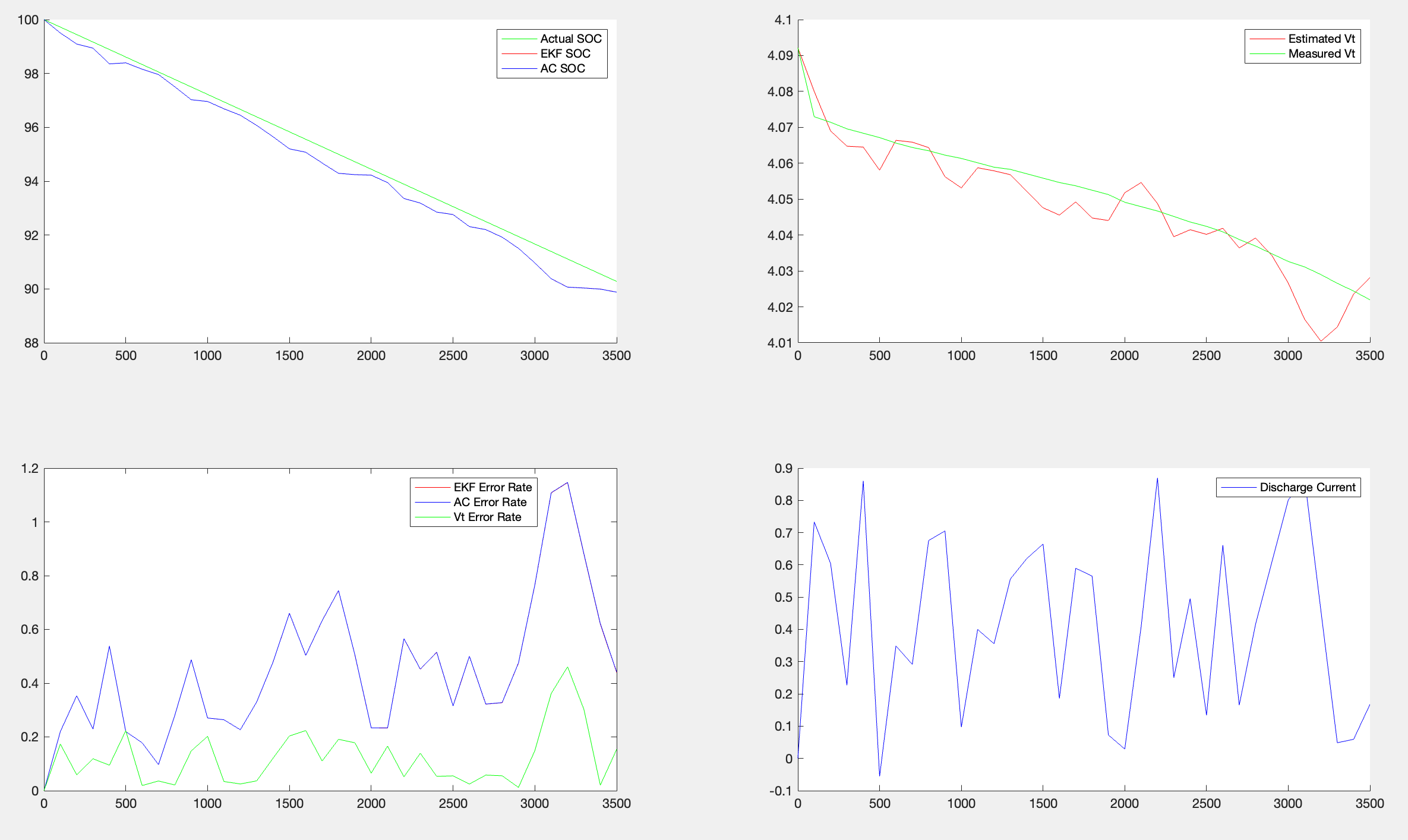Click the 1.2 tick label on error plot
Viewport: 1408px width, 840px height.
[x=30, y=469]
